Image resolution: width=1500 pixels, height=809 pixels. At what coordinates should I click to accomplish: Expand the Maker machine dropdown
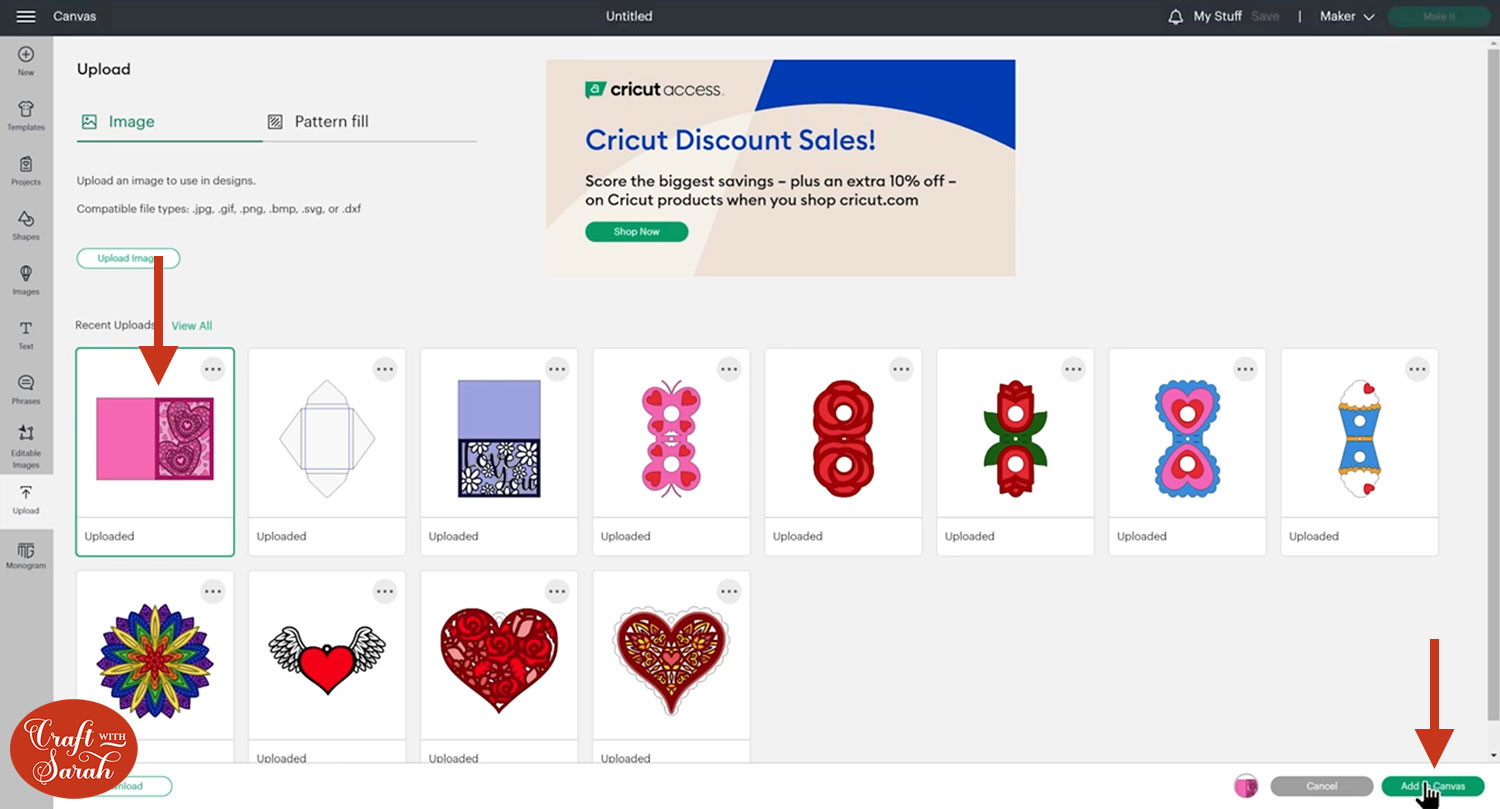1347,17
